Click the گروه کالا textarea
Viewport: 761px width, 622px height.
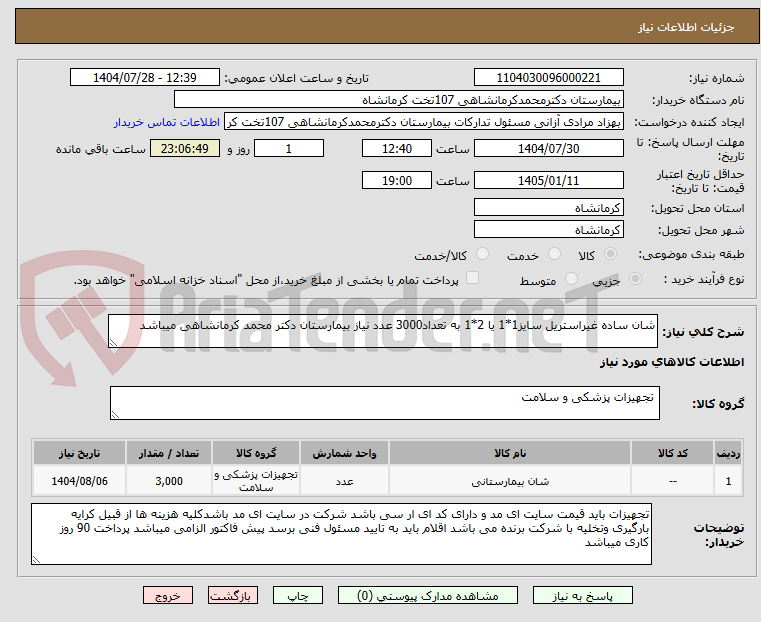[385, 403]
